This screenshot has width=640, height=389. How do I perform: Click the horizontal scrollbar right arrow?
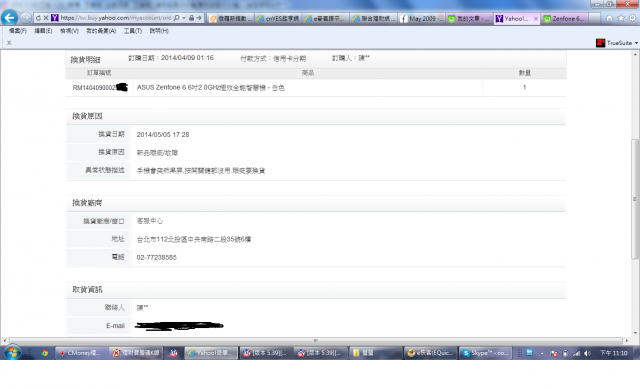click(x=627, y=340)
